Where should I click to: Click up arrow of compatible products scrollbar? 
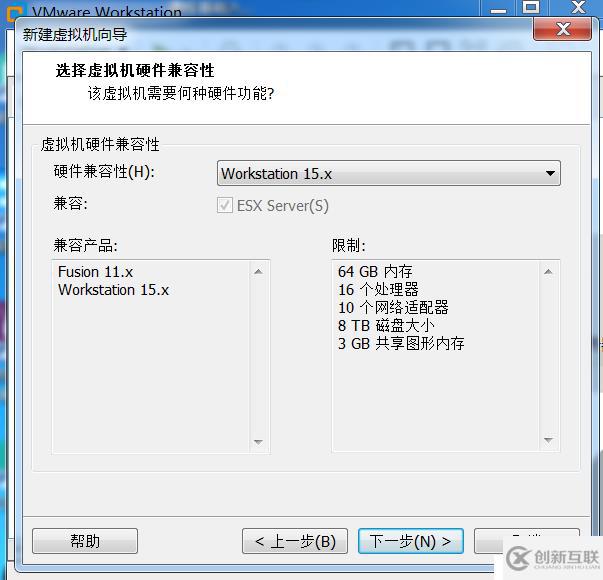[x=258, y=272]
